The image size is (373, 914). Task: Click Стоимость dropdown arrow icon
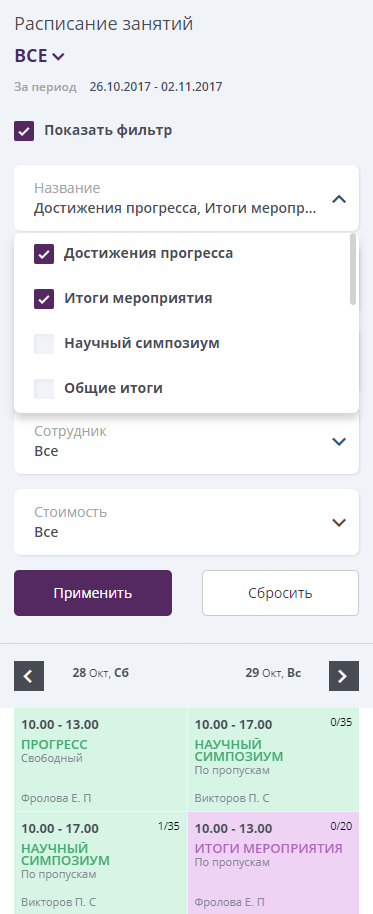[x=339, y=522]
